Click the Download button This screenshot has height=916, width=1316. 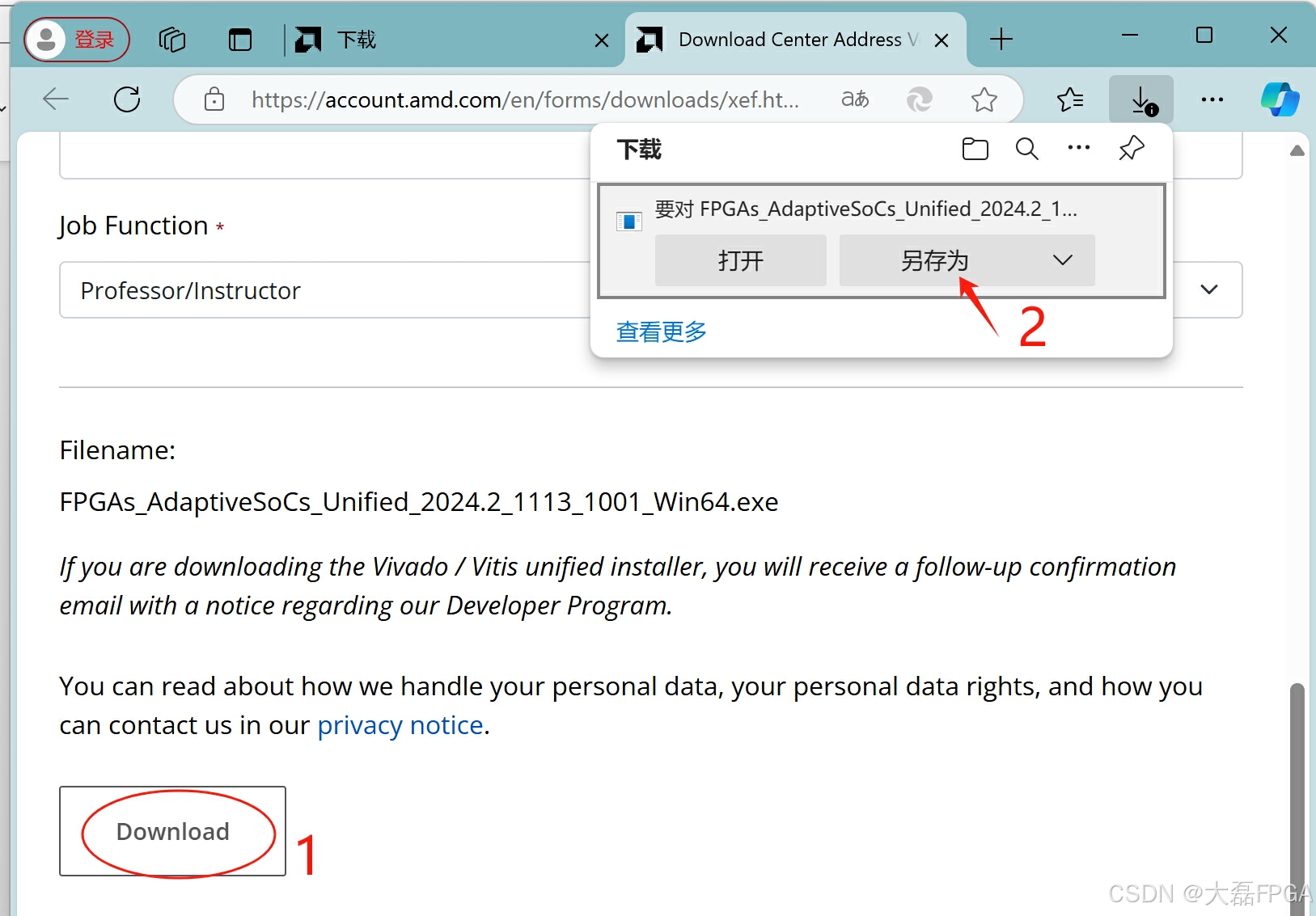[x=172, y=831]
